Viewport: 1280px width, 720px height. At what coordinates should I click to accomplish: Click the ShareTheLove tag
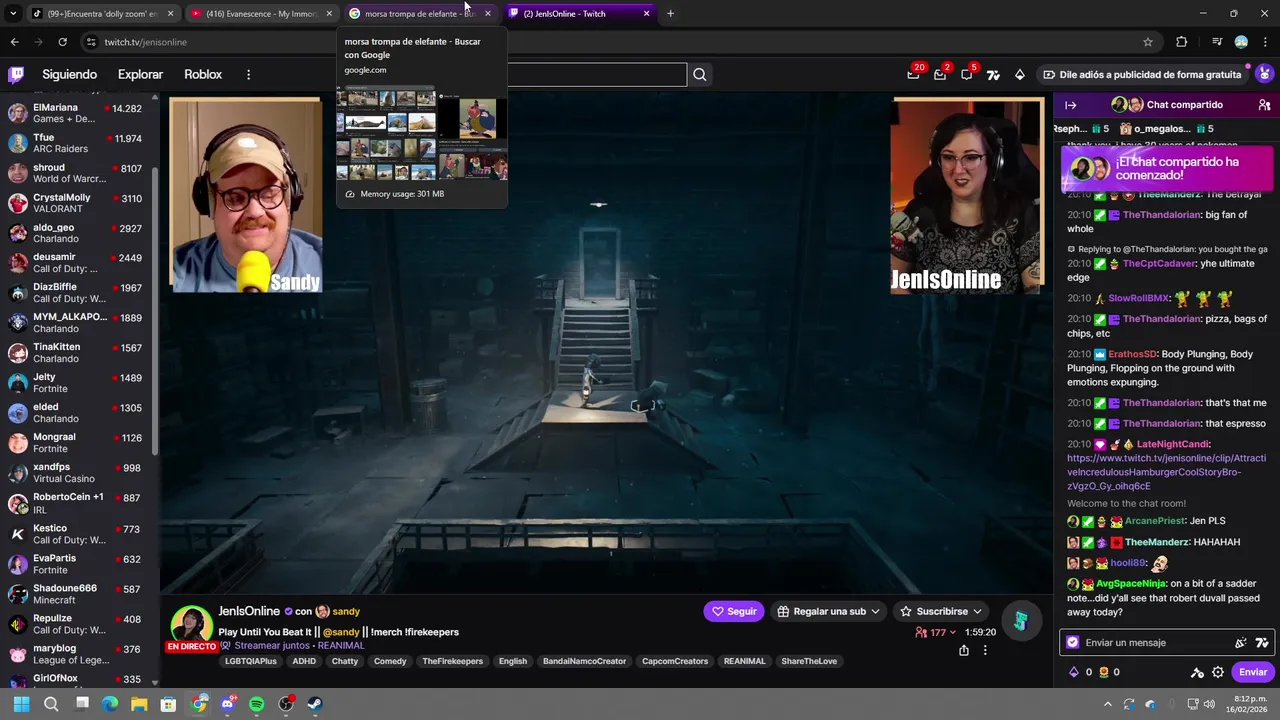[x=809, y=661]
